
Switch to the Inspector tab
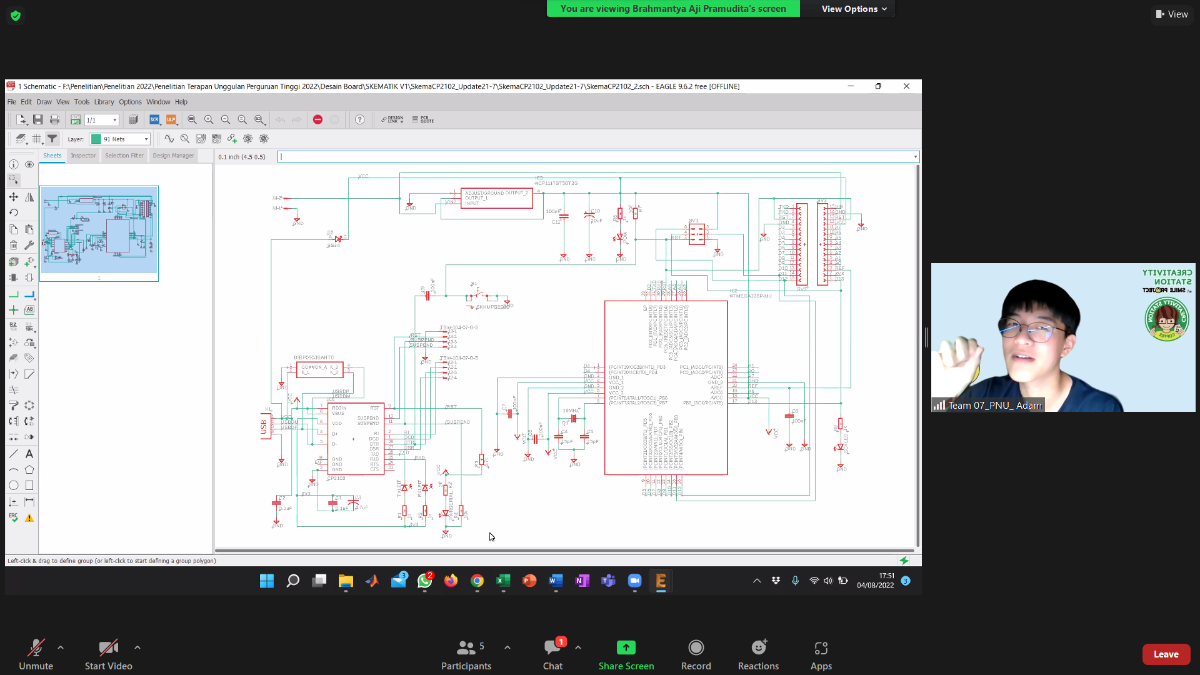[83, 156]
